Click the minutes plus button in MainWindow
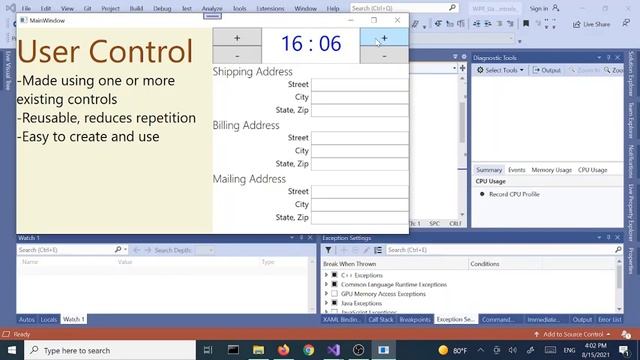The height and width of the screenshot is (360, 640). tap(384, 37)
